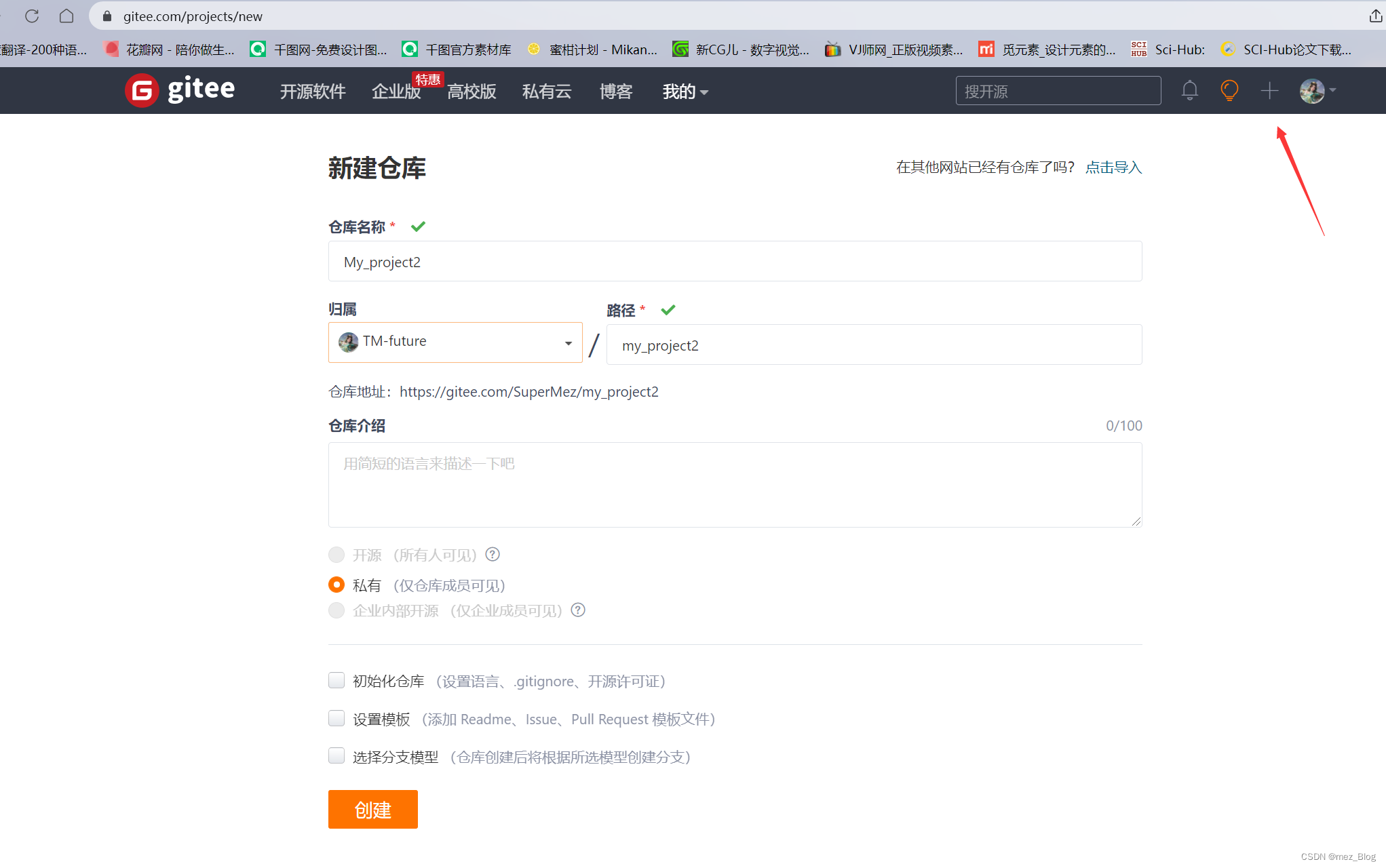This screenshot has width=1386, height=868.
Task: Check the 初始化仓库 checkbox
Action: coord(336,680)
